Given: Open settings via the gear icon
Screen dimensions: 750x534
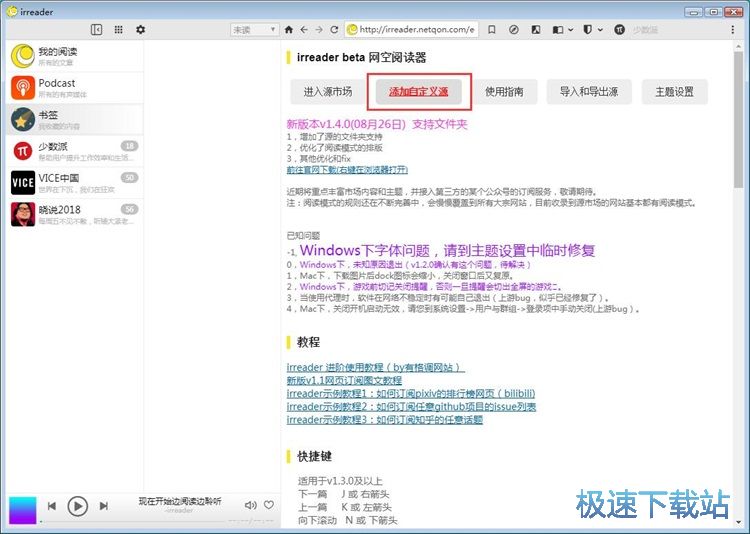Looking at the screenshot, I should point(140,30).
